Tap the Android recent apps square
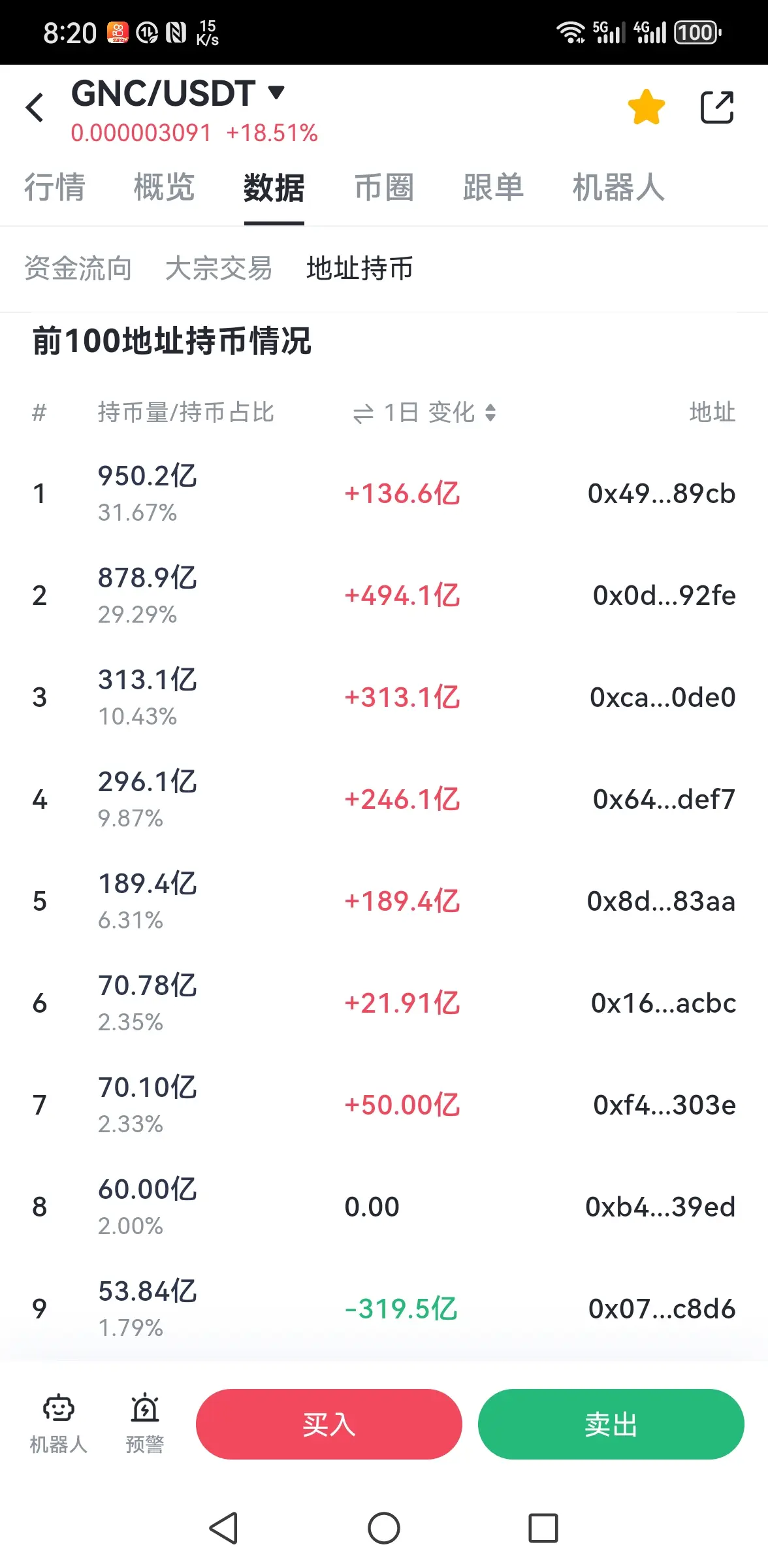 (543, 1528)
